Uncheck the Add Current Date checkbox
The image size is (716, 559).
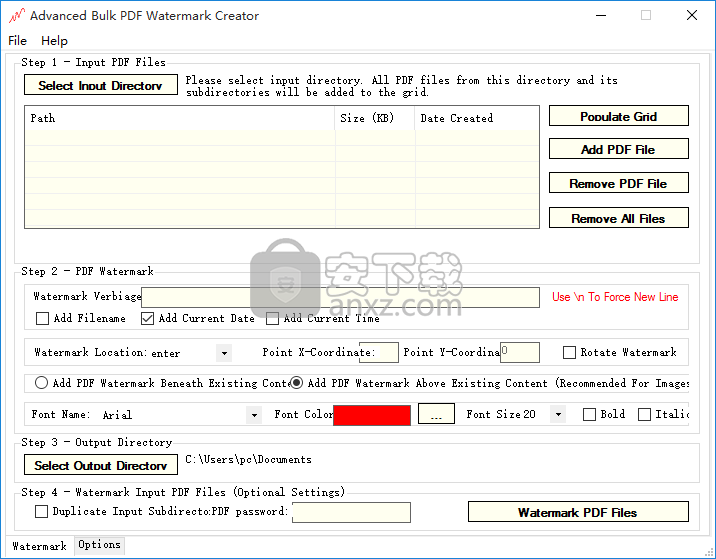tap(147, 318)
